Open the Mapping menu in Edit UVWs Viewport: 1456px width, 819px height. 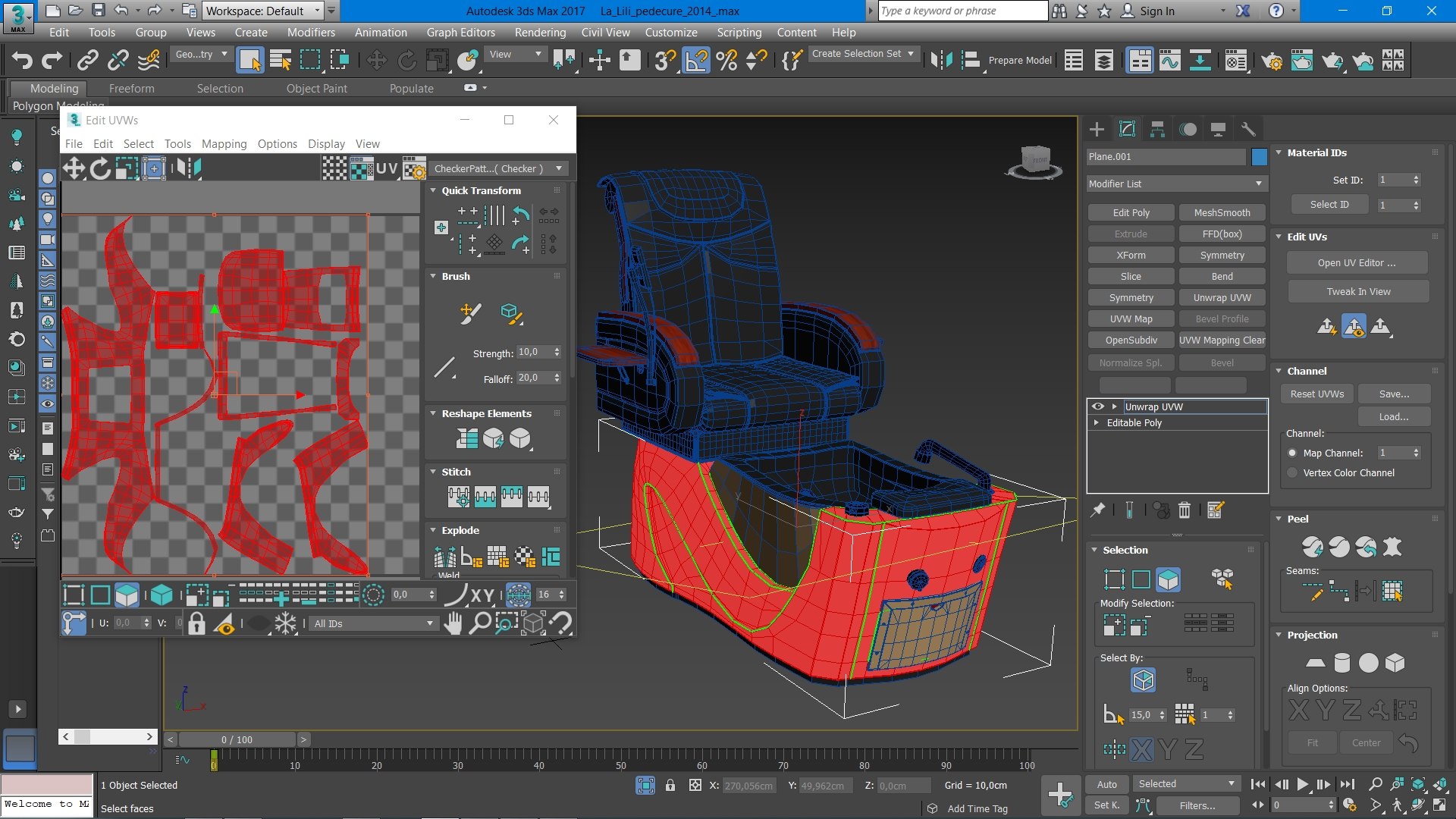pyautogui.click(x=224, y=143)
